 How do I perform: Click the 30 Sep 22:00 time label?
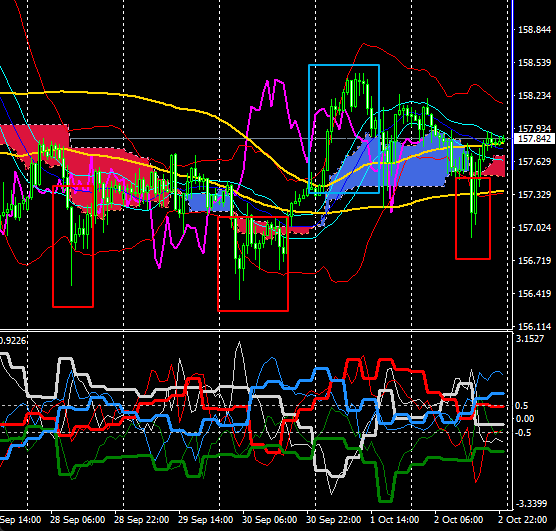[334, 520]
